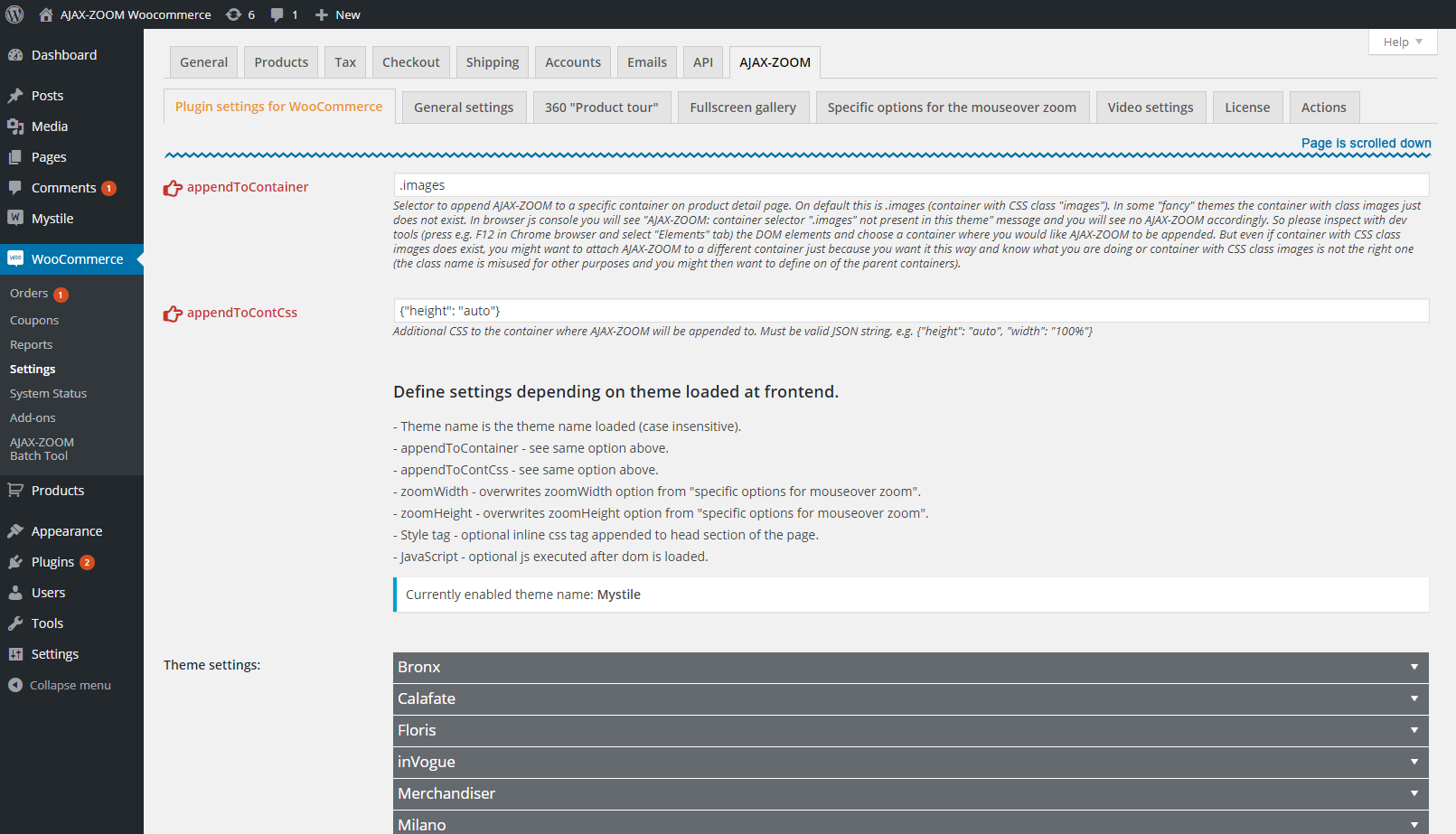Expand the Milano theme settings
The image size is (1456, 834).
tap(910, 823)
